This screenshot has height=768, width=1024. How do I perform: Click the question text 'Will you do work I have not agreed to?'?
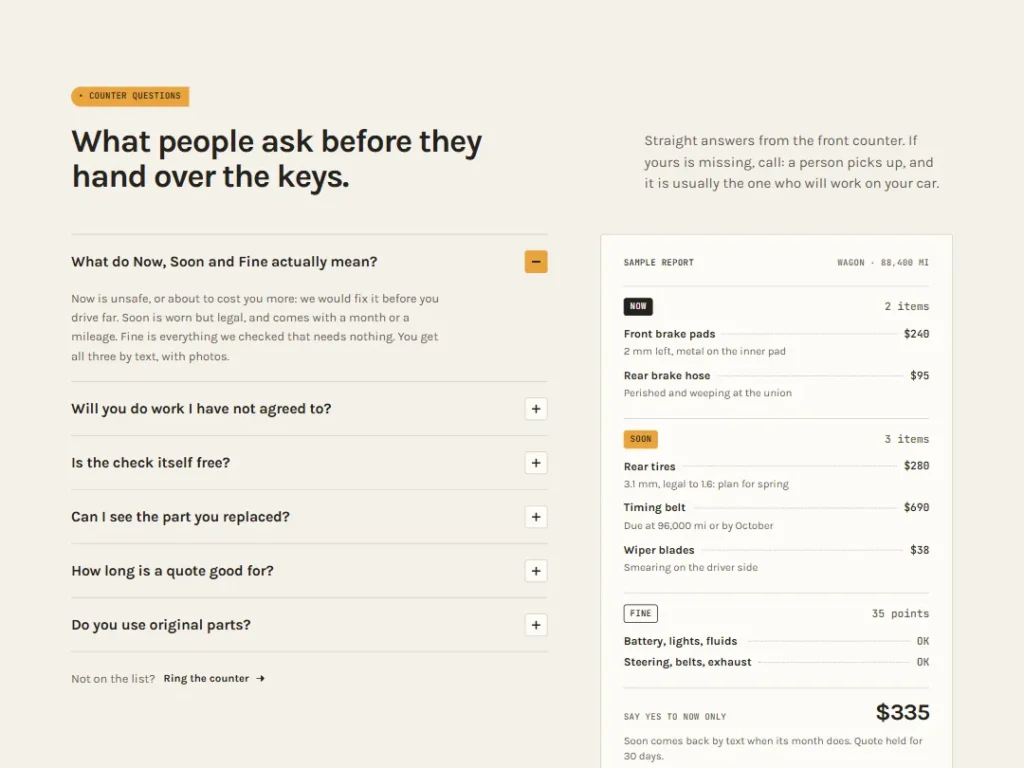201,409
